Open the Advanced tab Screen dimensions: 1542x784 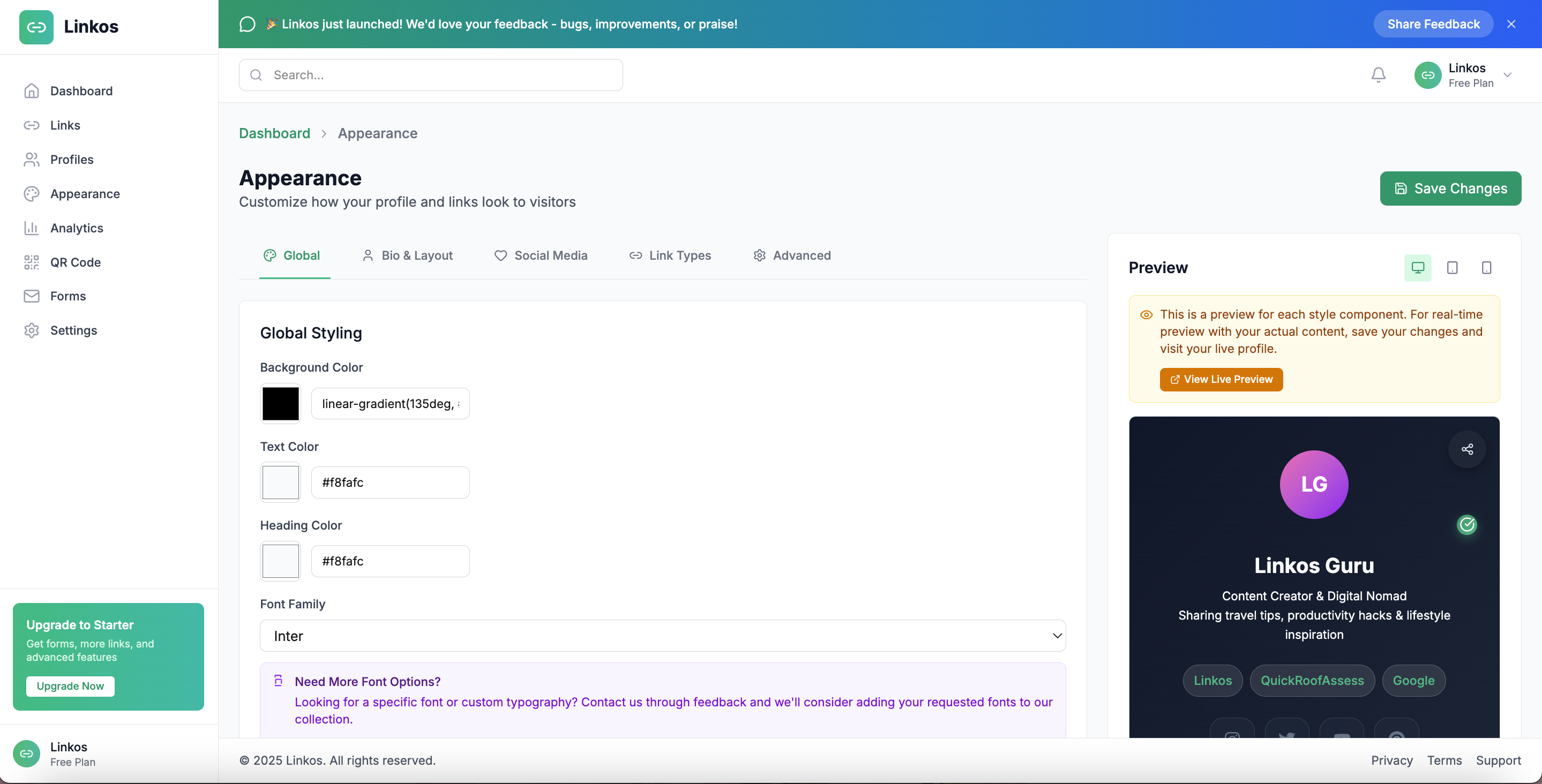791,255
